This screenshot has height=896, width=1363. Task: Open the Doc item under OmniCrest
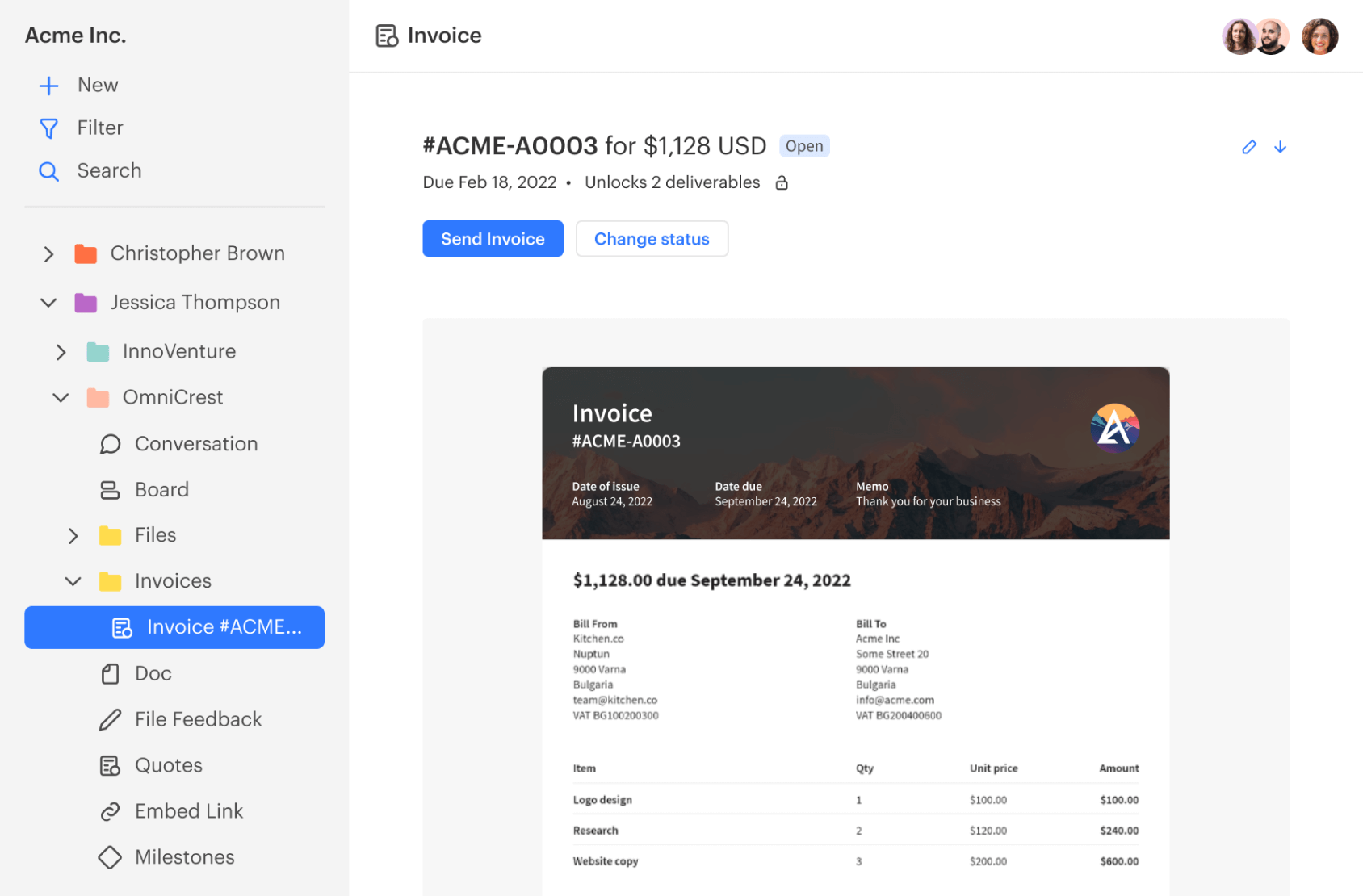coord(153,672)
